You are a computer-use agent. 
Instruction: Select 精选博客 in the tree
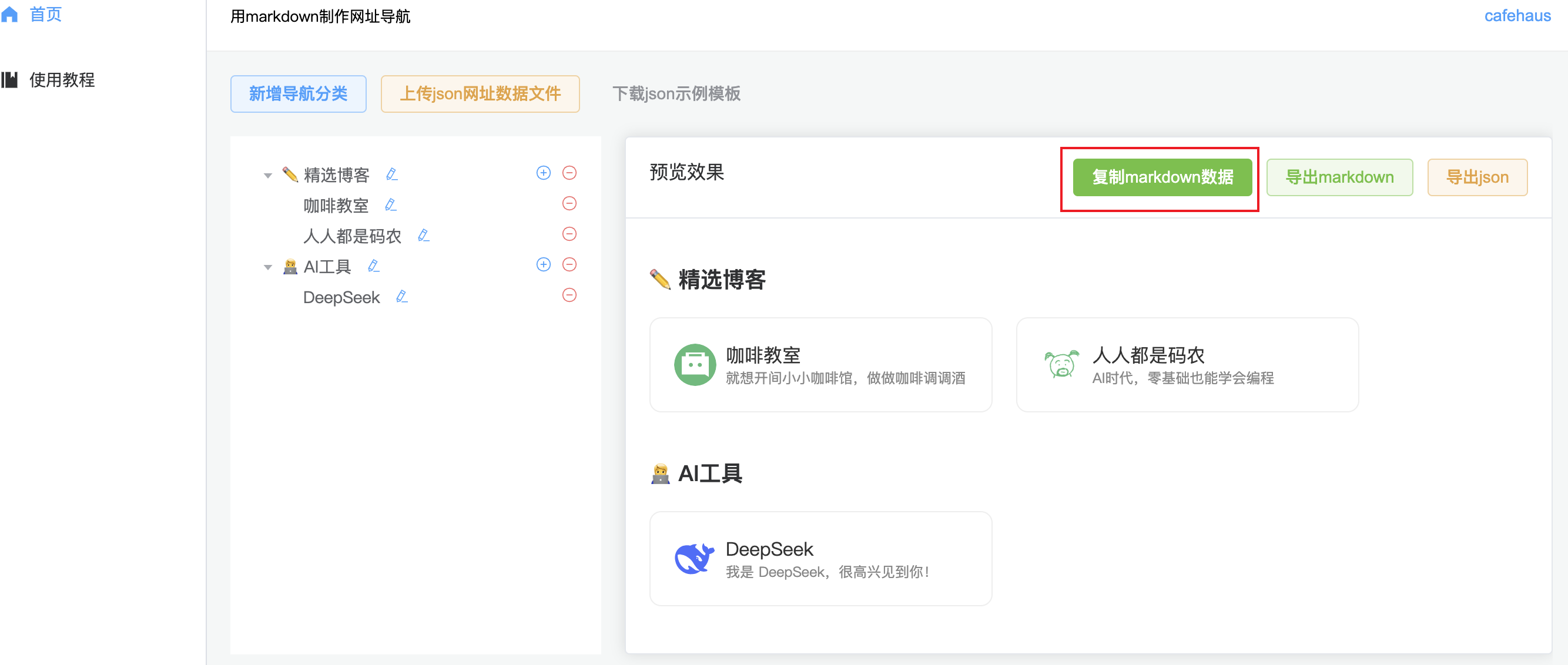(x=337, y=175)
